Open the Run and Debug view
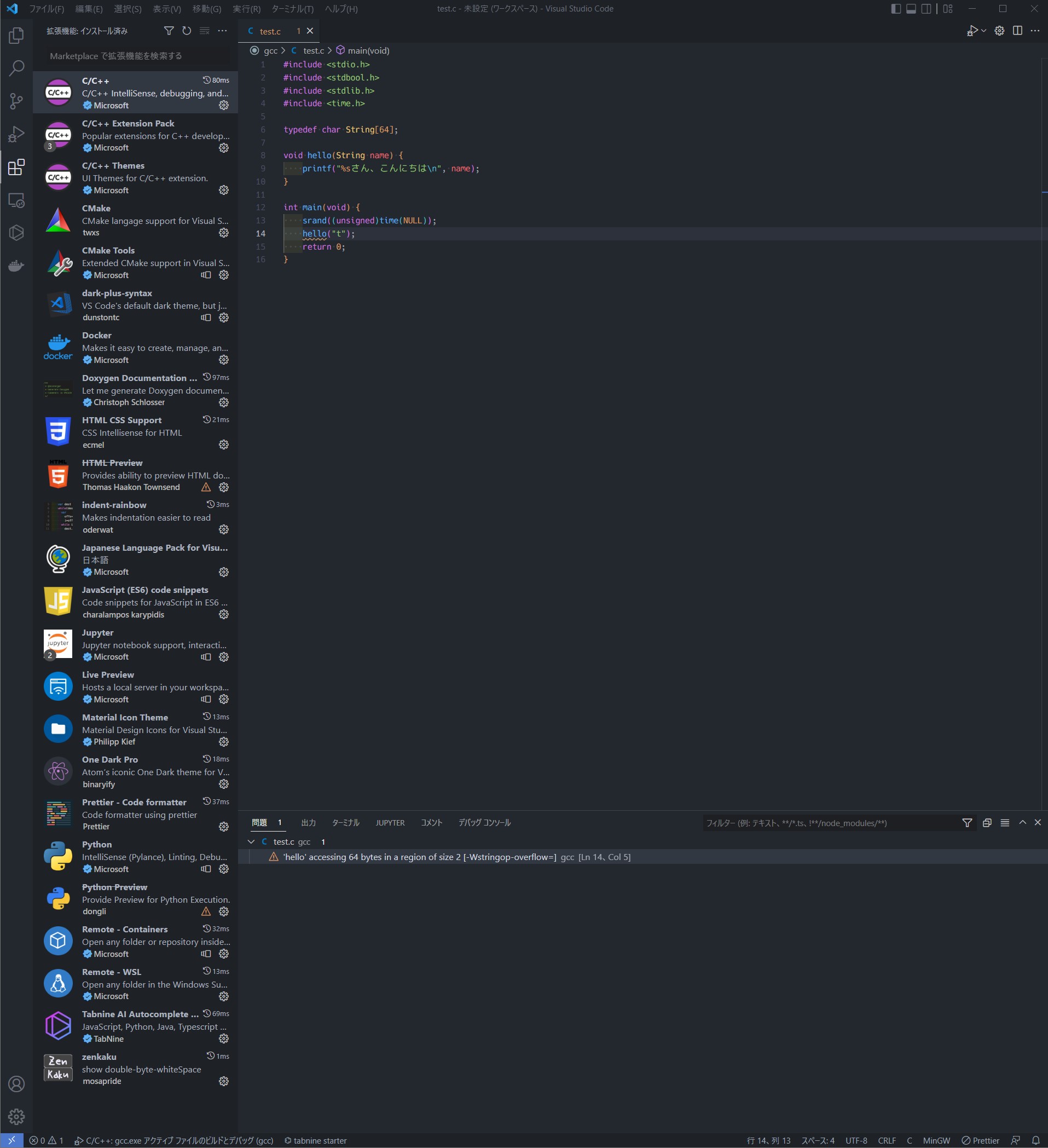The height and width of the screenshot is (1148, 1048). click(16, 134)
